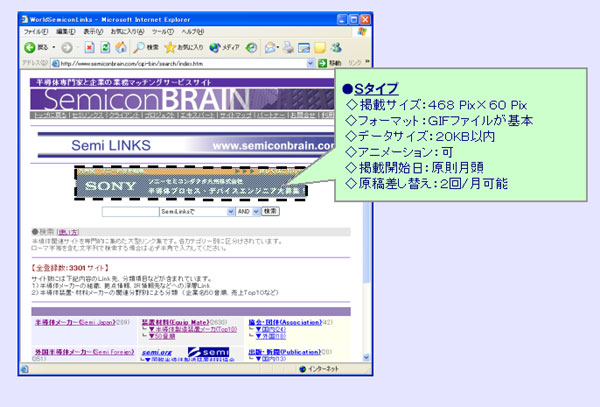Click the vertical scrollbar down arrow

366,357
